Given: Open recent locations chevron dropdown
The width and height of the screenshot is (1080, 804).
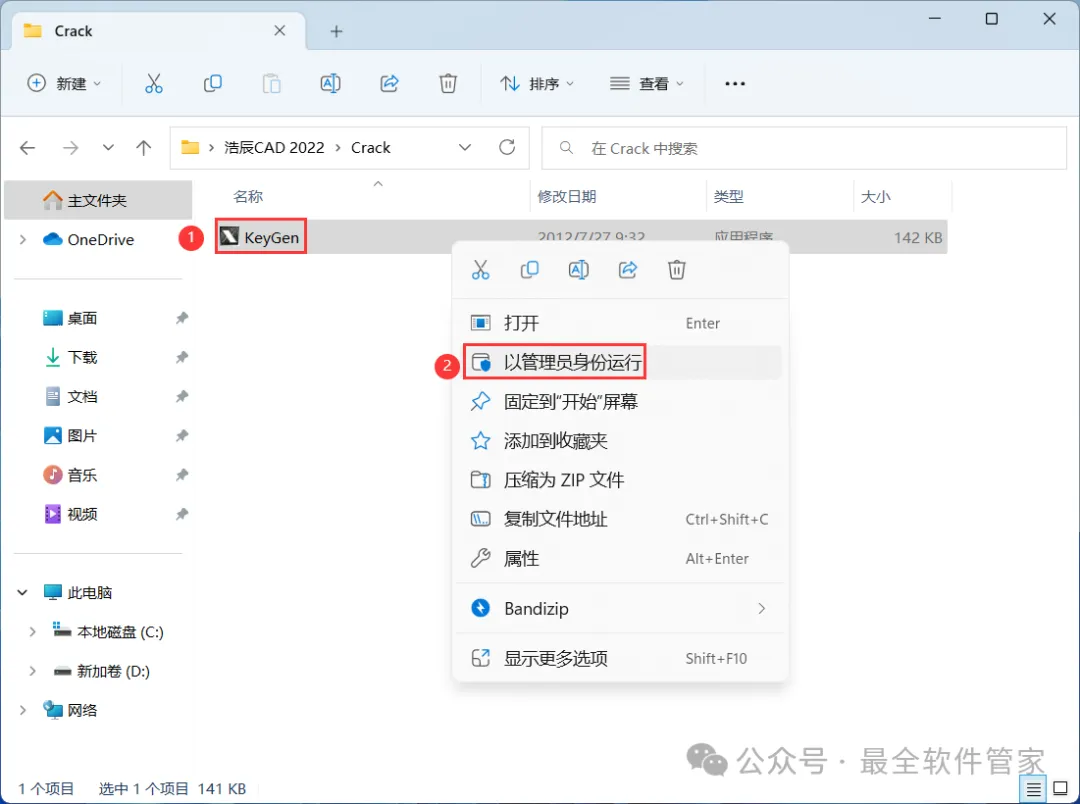Looking at the screenshot, I should (108, 147).
